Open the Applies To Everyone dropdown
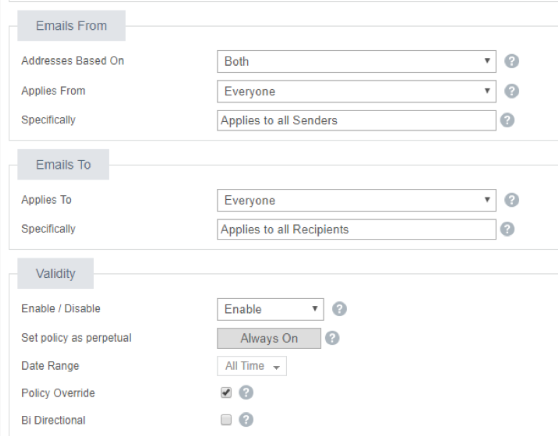The height and width of the screenshot is (436, 558). tap(357, 200)
